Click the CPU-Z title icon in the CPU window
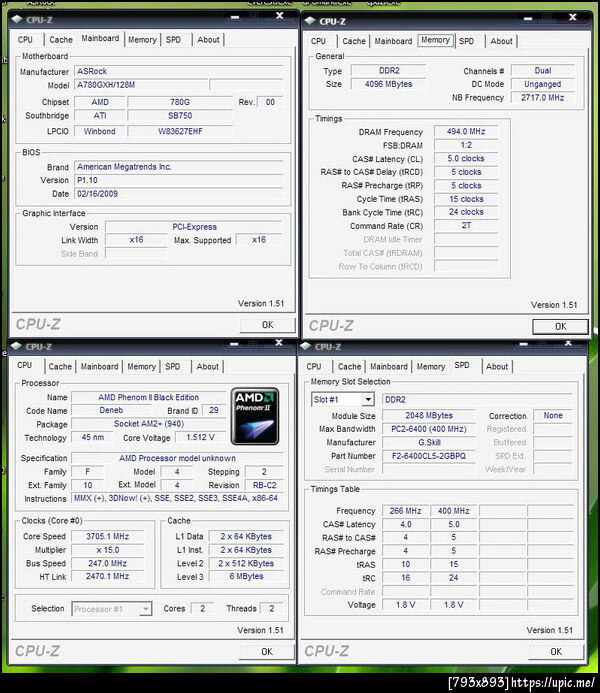 pos(16,346)
